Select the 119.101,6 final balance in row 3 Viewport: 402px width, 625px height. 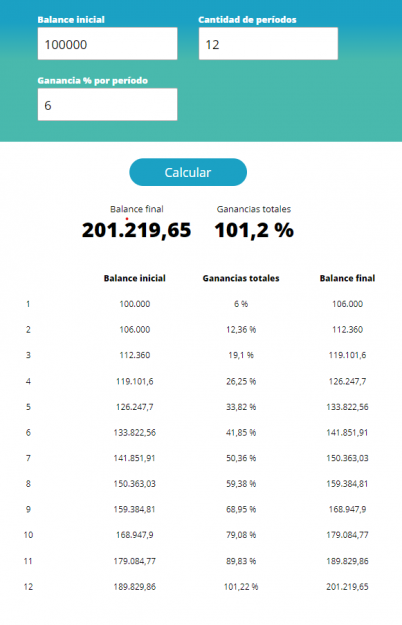pos(347,355)
